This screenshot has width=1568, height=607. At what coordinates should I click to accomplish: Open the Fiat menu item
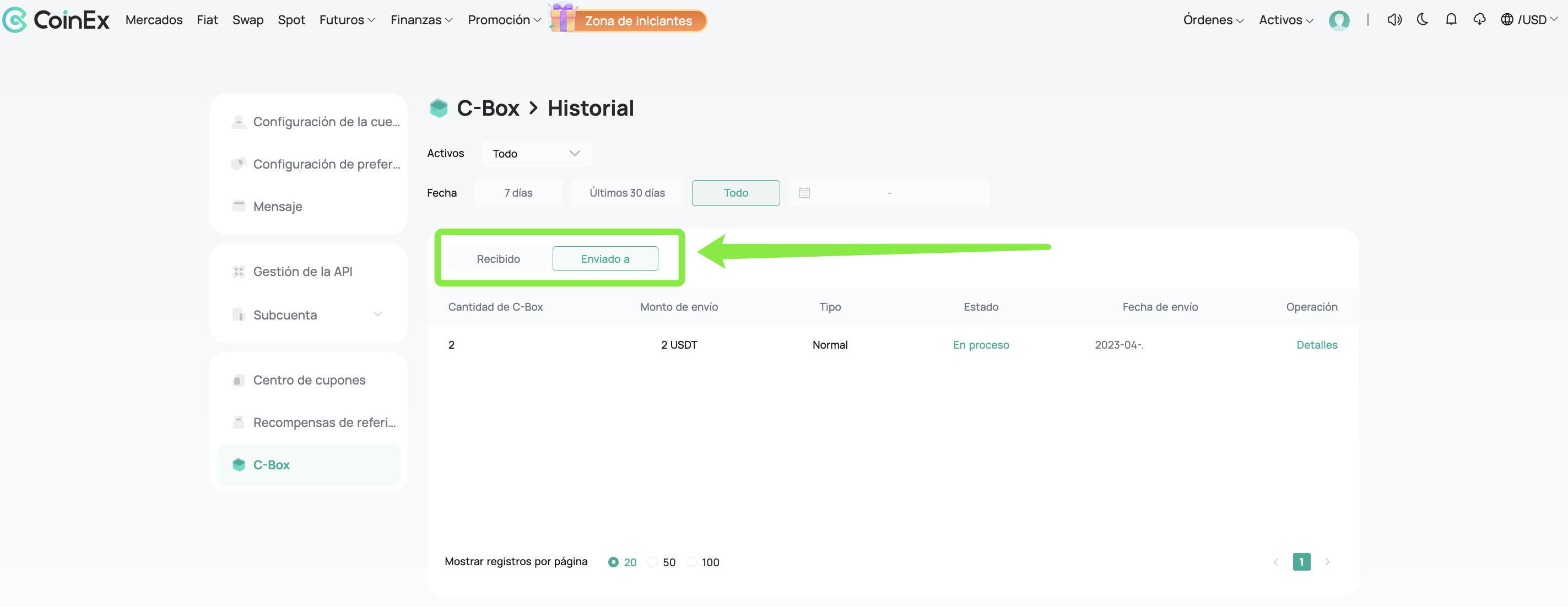pos(207,20)
